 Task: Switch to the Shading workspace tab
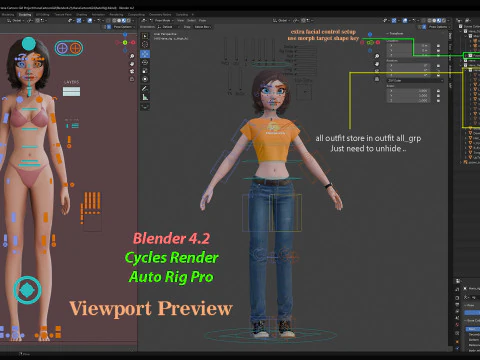(x=81, y=15)
